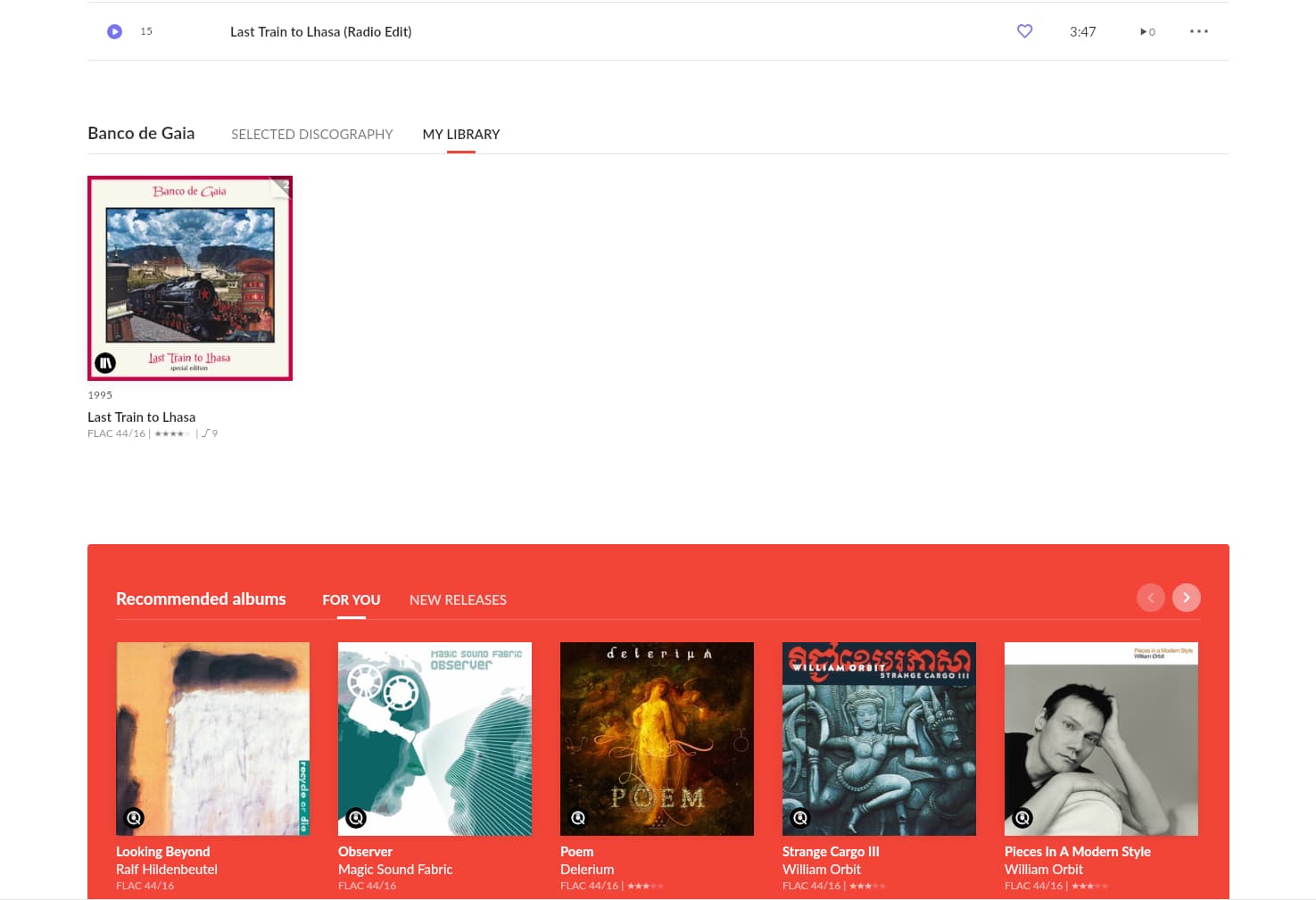Play track 15 Last Train to Lhasa (Radio Edit)
The width and height of the screenshot is (1316, 900).
pos(114,31)
